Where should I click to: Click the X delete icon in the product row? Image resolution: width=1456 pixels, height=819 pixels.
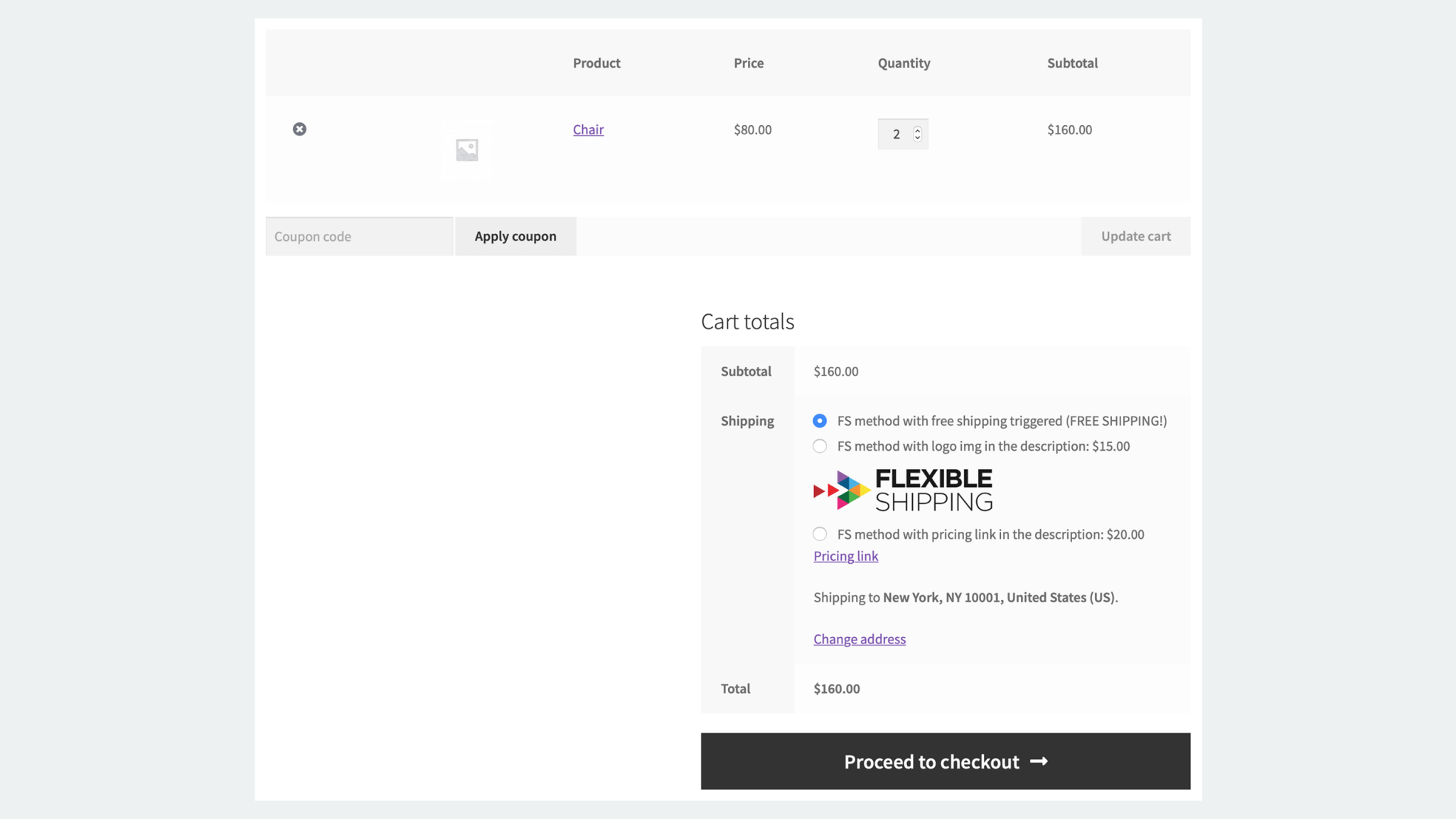coord(299,129)
